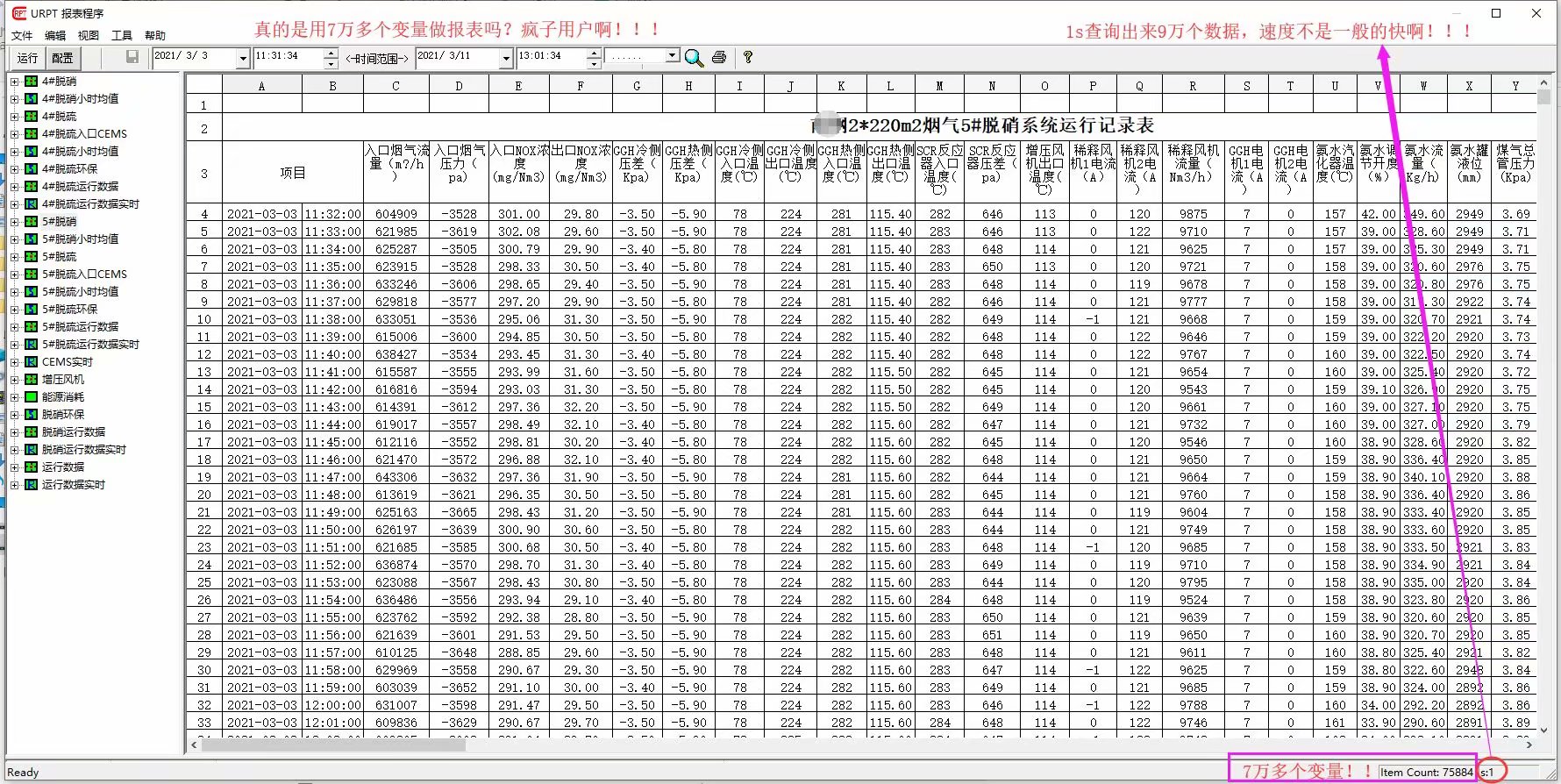
Task: Open the 文件 menu
Action: pyautogui.click(x=22, y=35)
